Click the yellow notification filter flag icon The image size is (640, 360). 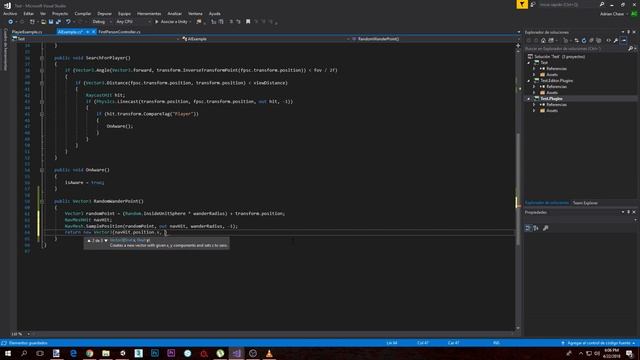pyautogui.click(x=522, y=4)
